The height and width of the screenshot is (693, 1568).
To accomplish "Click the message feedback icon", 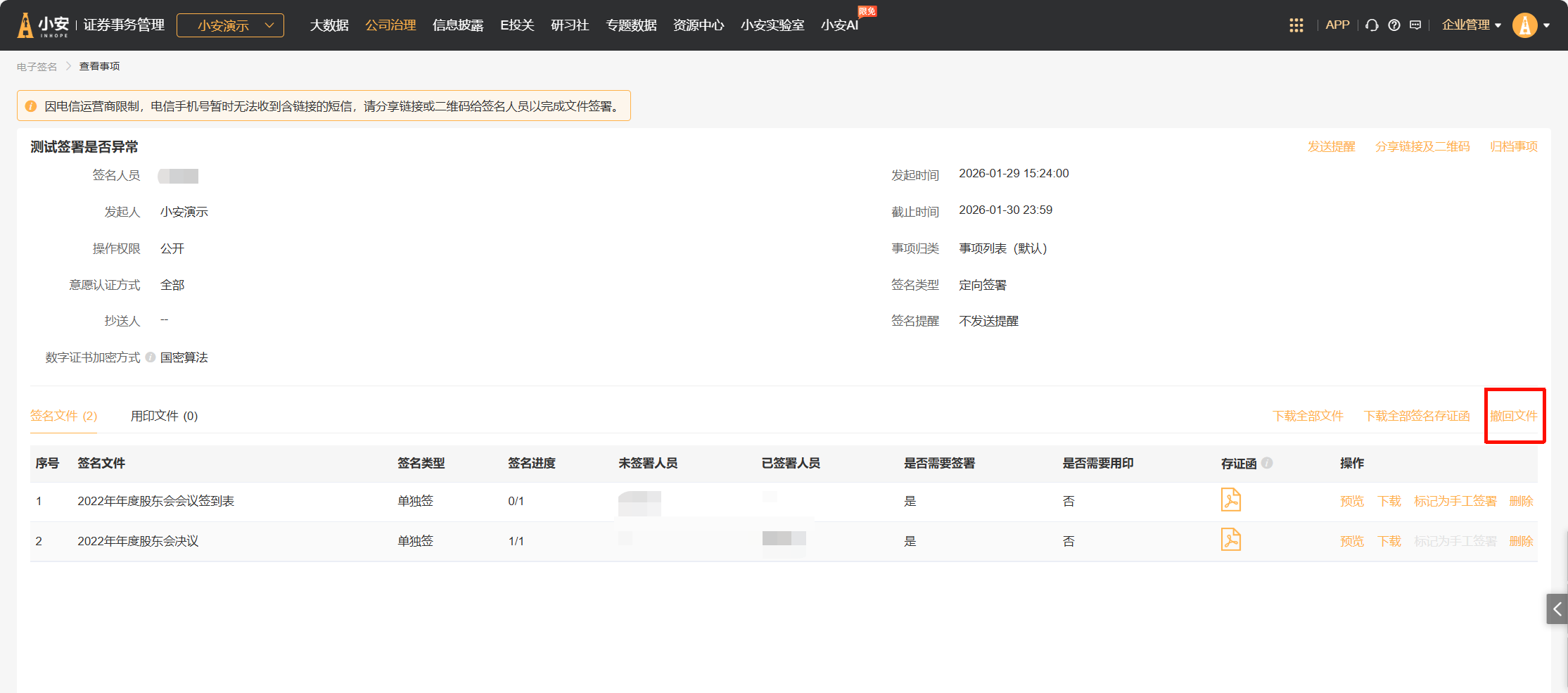I will click(1415, 25).
